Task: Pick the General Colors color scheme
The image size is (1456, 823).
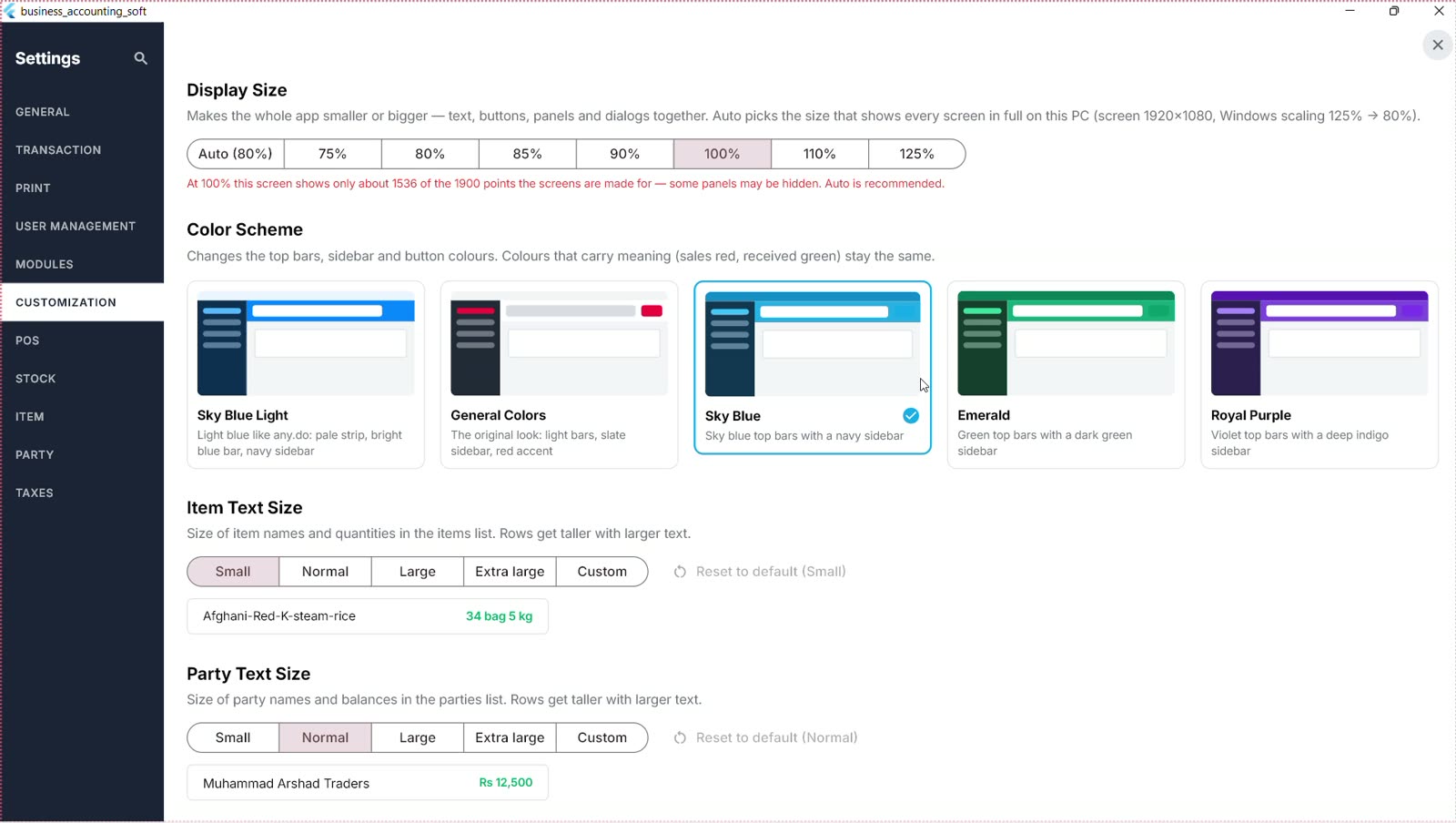Action: click(x=559, y=375)
